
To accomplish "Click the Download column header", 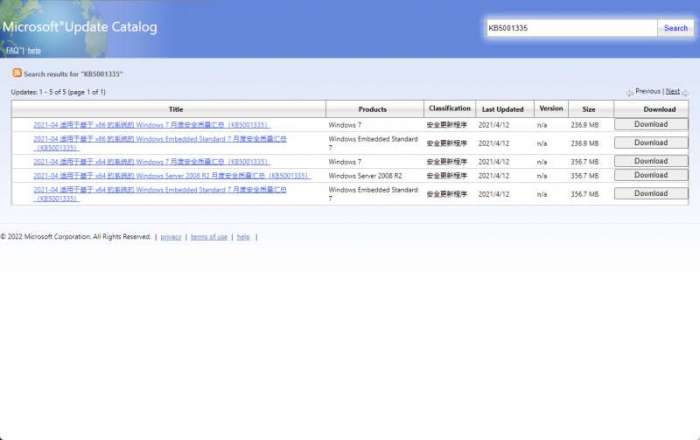I will coord(651,109).
